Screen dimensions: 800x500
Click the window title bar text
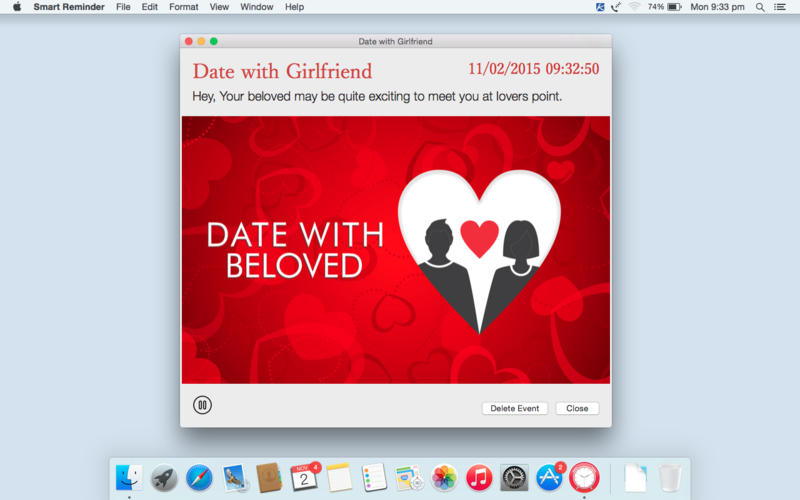(395, 41)
